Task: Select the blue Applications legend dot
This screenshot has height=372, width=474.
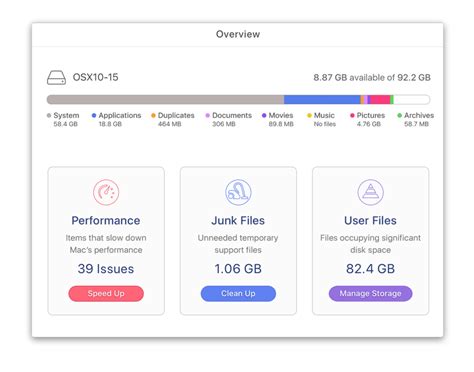Action: tap(94, 115)
